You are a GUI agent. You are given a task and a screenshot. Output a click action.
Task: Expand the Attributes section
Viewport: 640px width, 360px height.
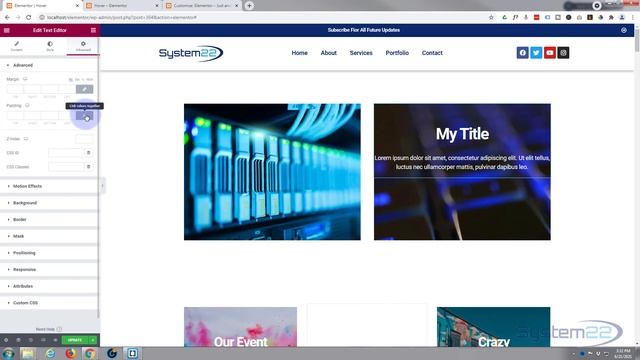tap(49, 287)
